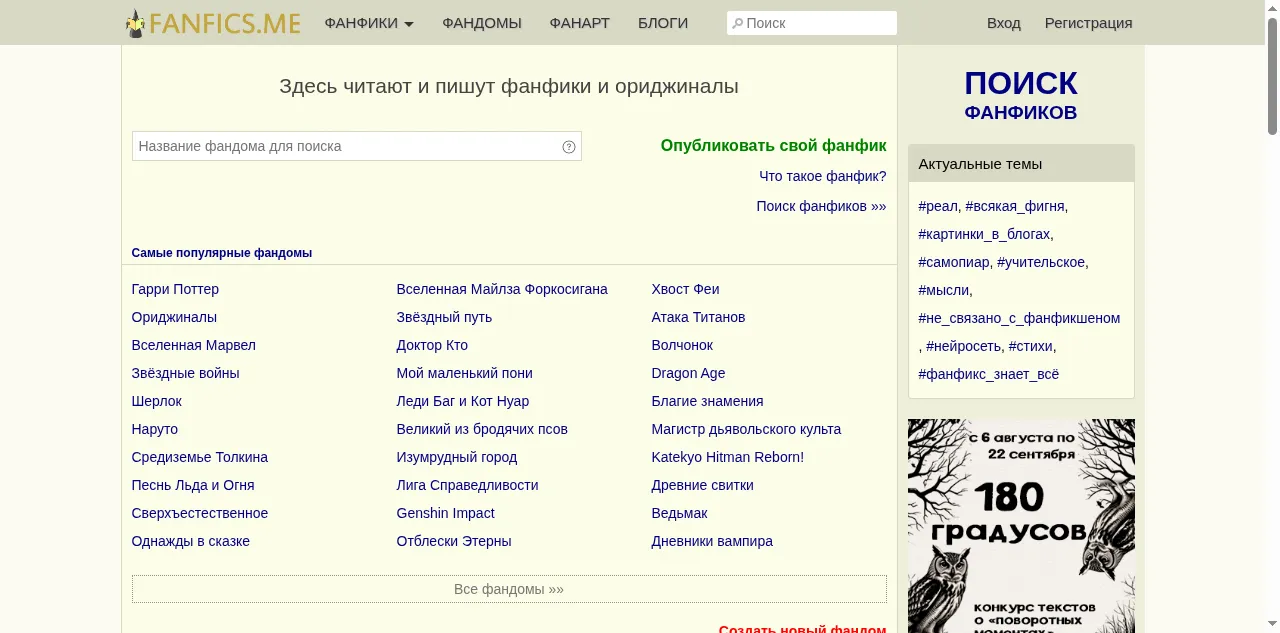
Task: Click the Вход login link
Action: point(1003,23)
